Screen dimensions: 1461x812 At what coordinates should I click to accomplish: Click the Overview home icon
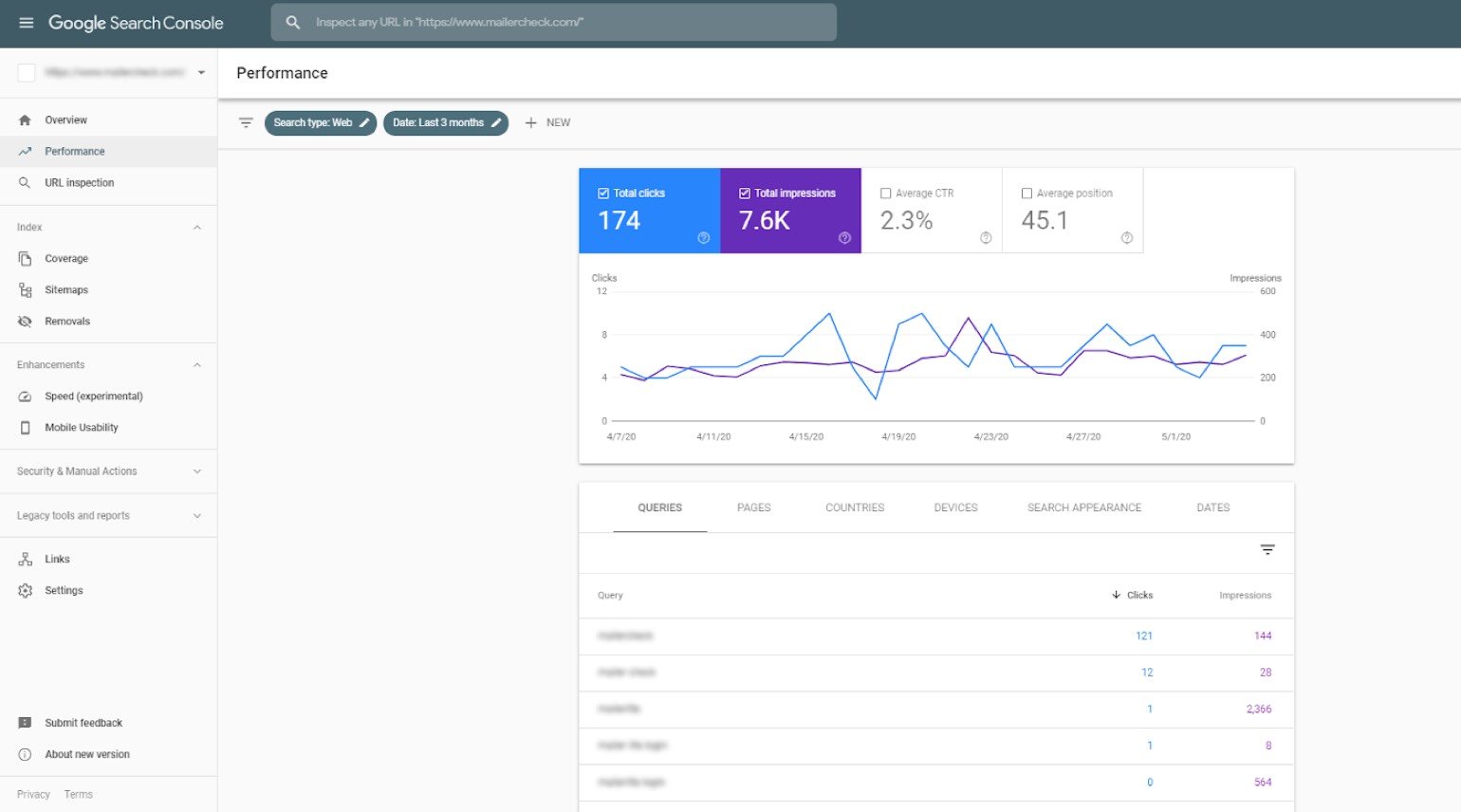tap(25, 120)
